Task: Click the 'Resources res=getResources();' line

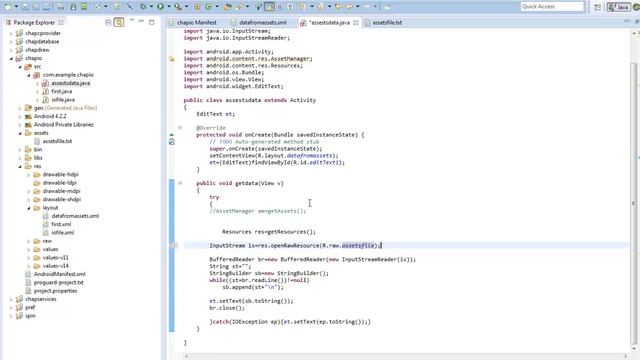Action: point(269,232)
